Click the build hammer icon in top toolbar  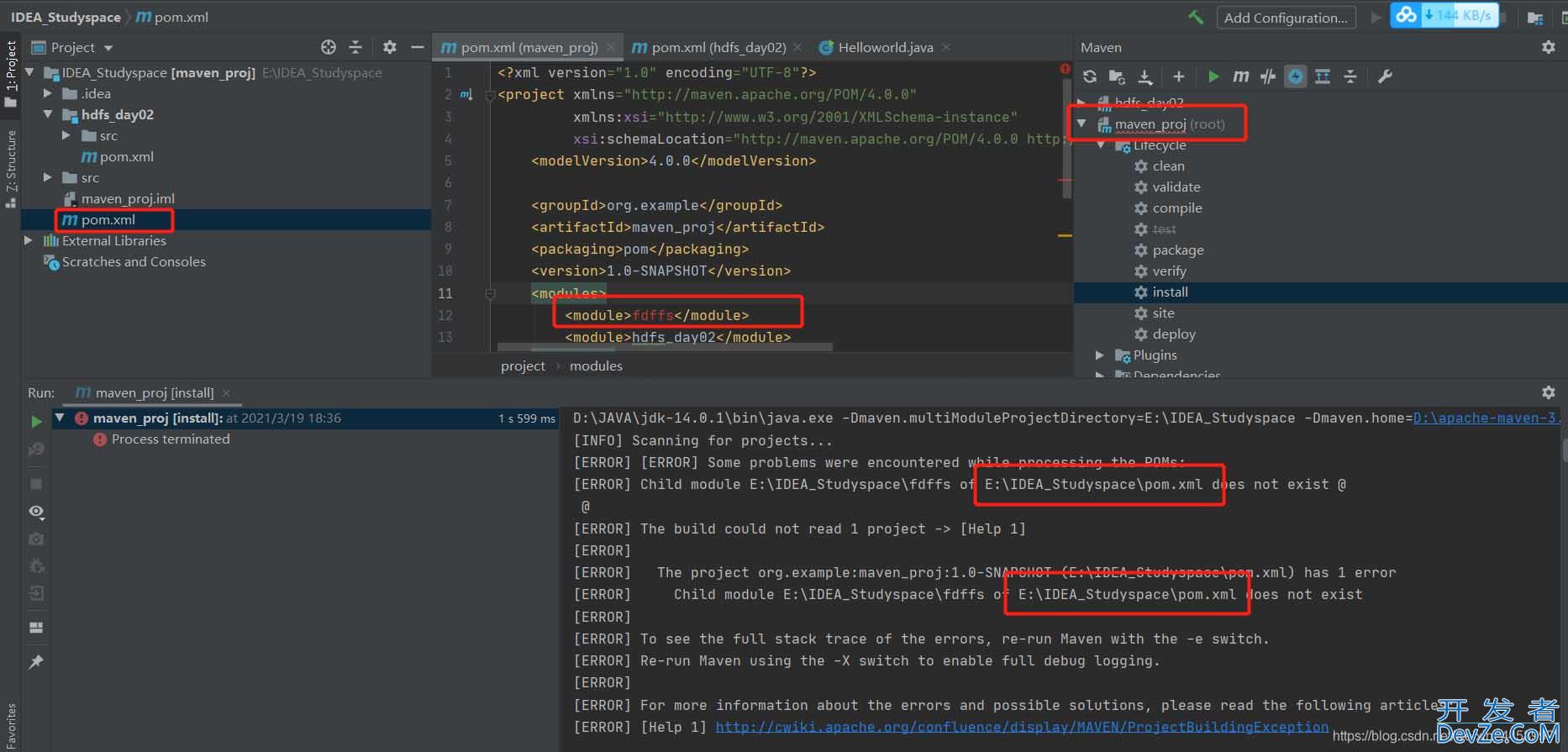1196,17
